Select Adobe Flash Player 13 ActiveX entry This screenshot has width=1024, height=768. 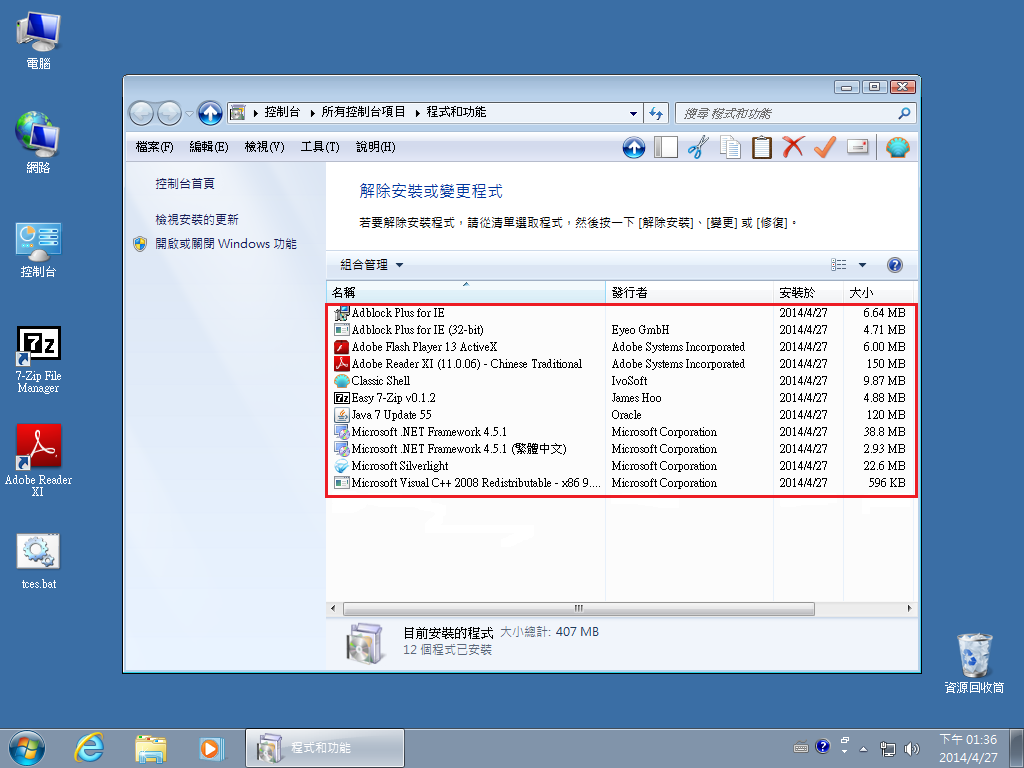620,347
